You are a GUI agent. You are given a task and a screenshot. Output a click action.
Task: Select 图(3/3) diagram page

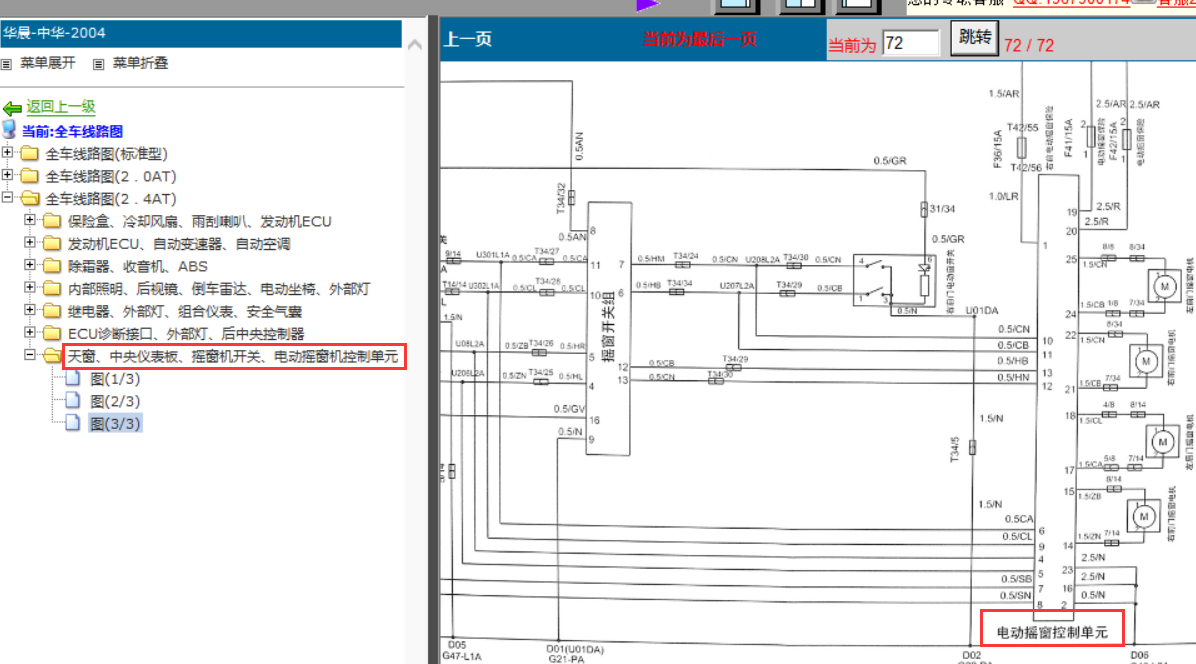point(115,424)
